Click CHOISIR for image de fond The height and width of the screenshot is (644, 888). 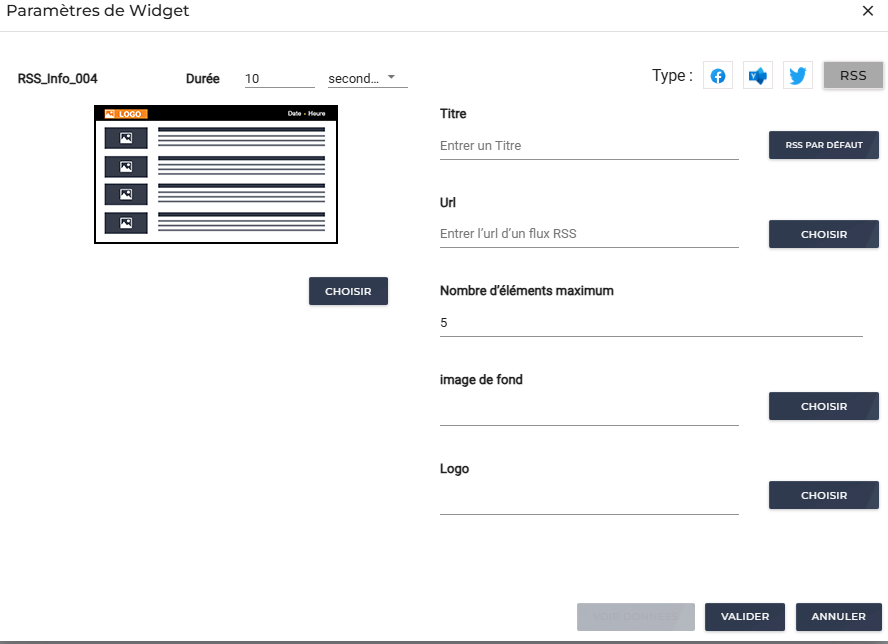coord(823,407)
